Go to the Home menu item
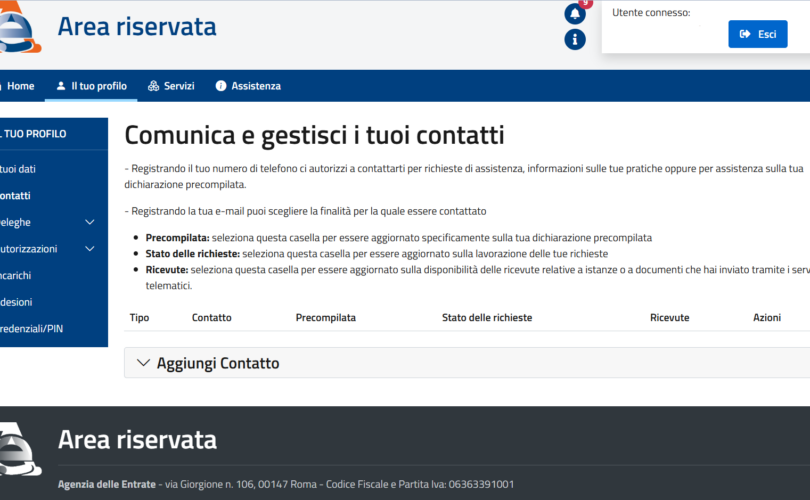The width and height of the screenshot is (810, 500). coord(20,86)
